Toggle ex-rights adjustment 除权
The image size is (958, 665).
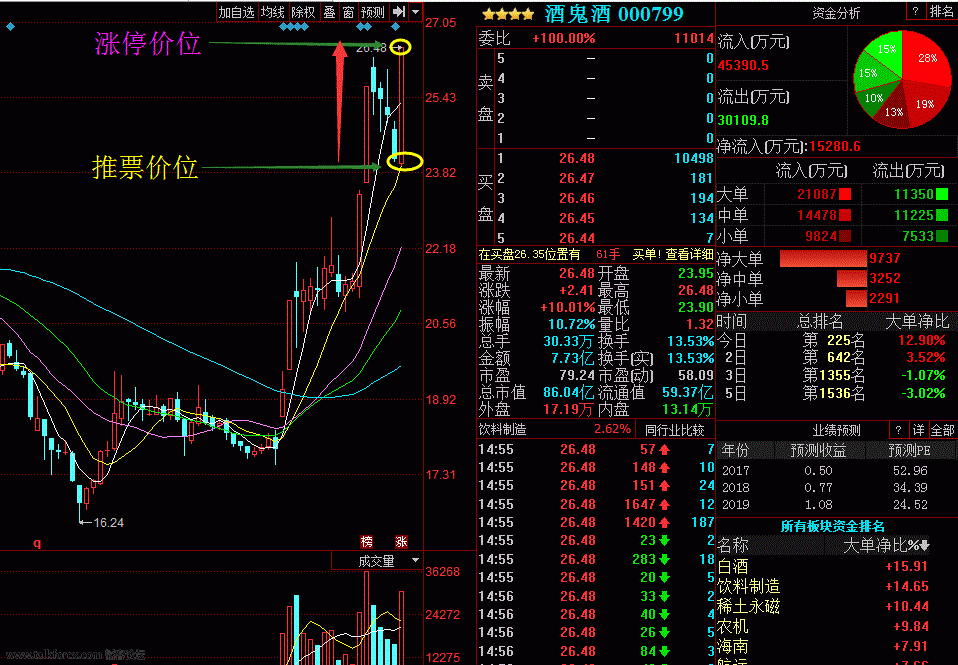coord(303,12)
